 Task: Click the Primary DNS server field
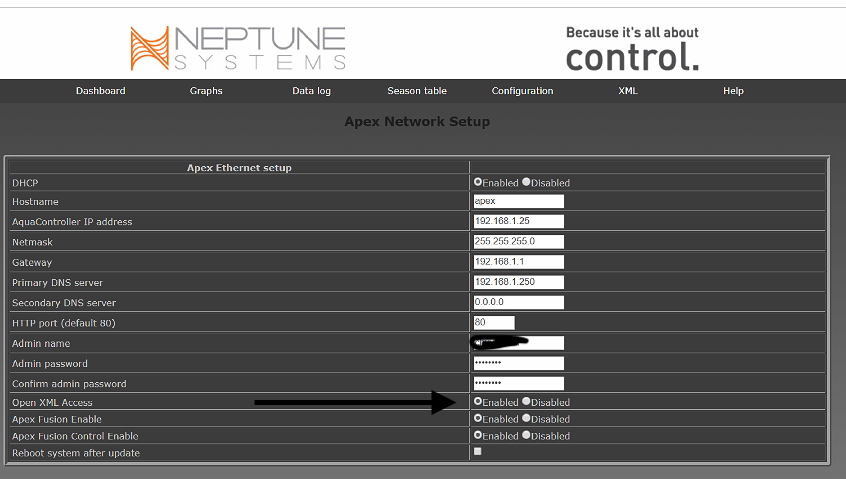(518, 282)
